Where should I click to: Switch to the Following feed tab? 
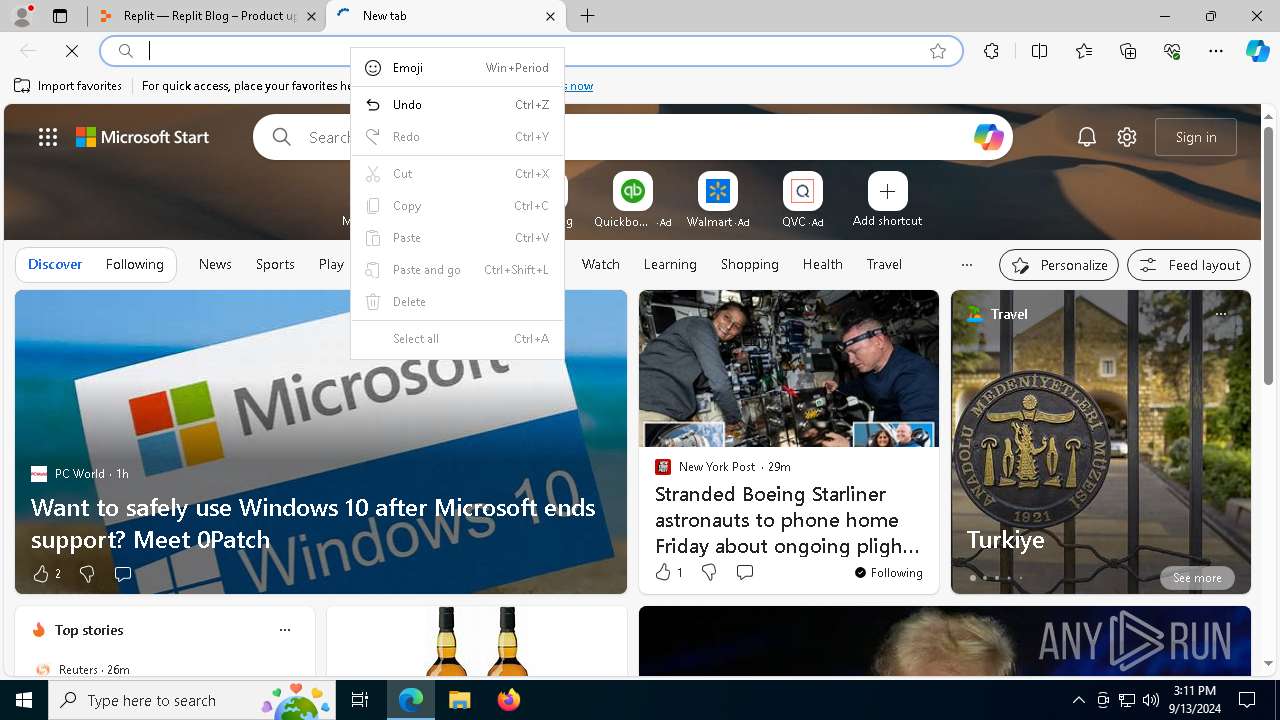134,265
